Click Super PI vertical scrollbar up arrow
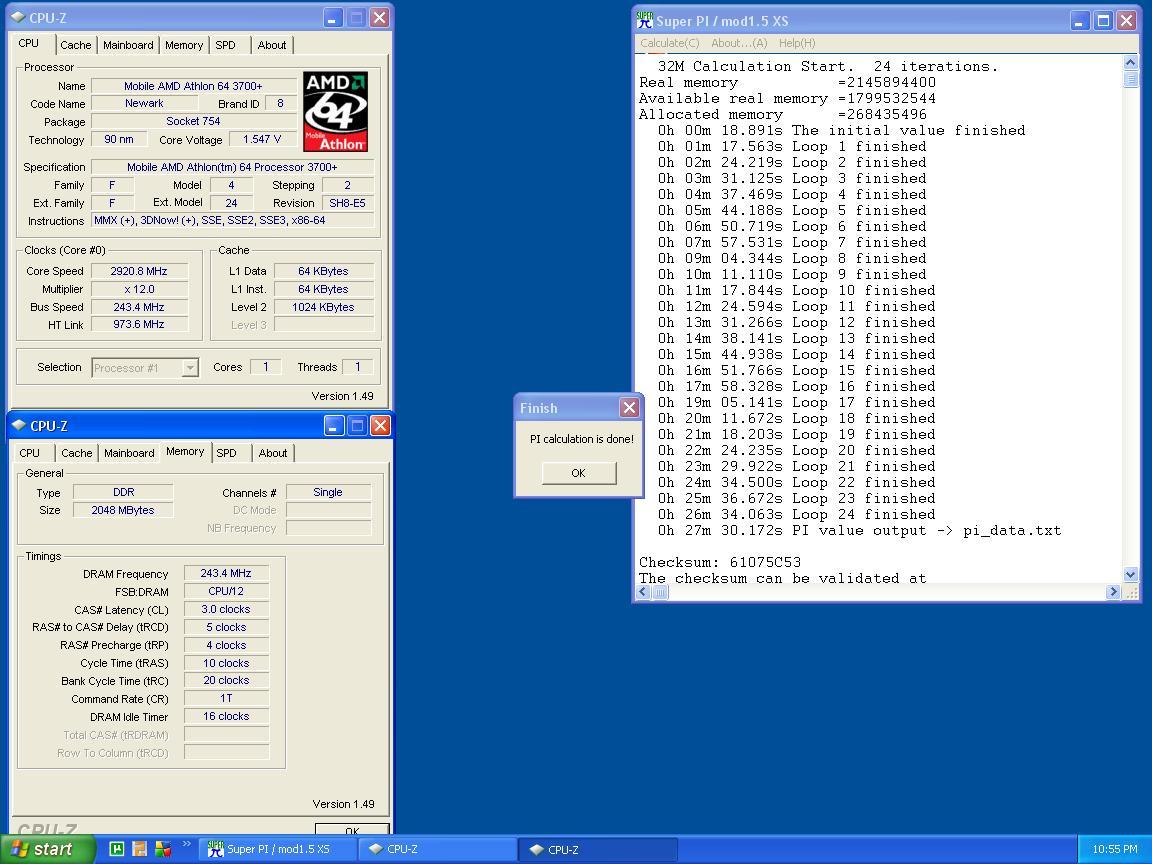The width and height of the screenshot is (1152, 864). point(1131,62)
